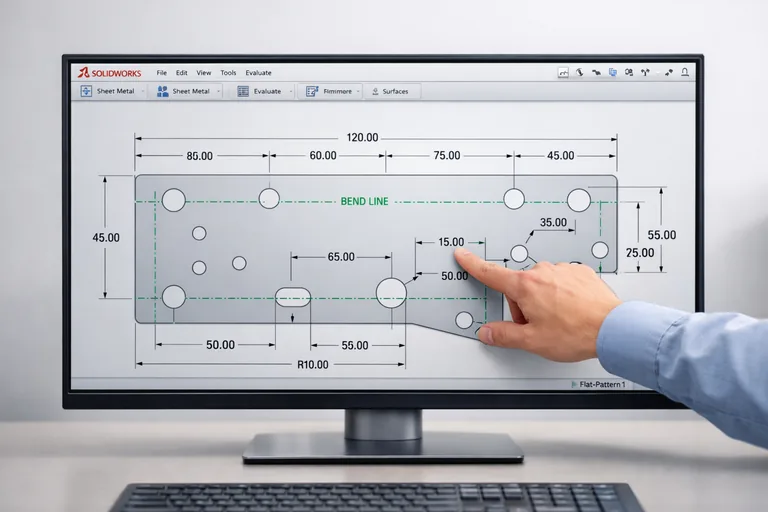Expand the dropdown beside the two-people Sheet Metal button
Screen dimensions: 768x512
click(x=220, y=91)
